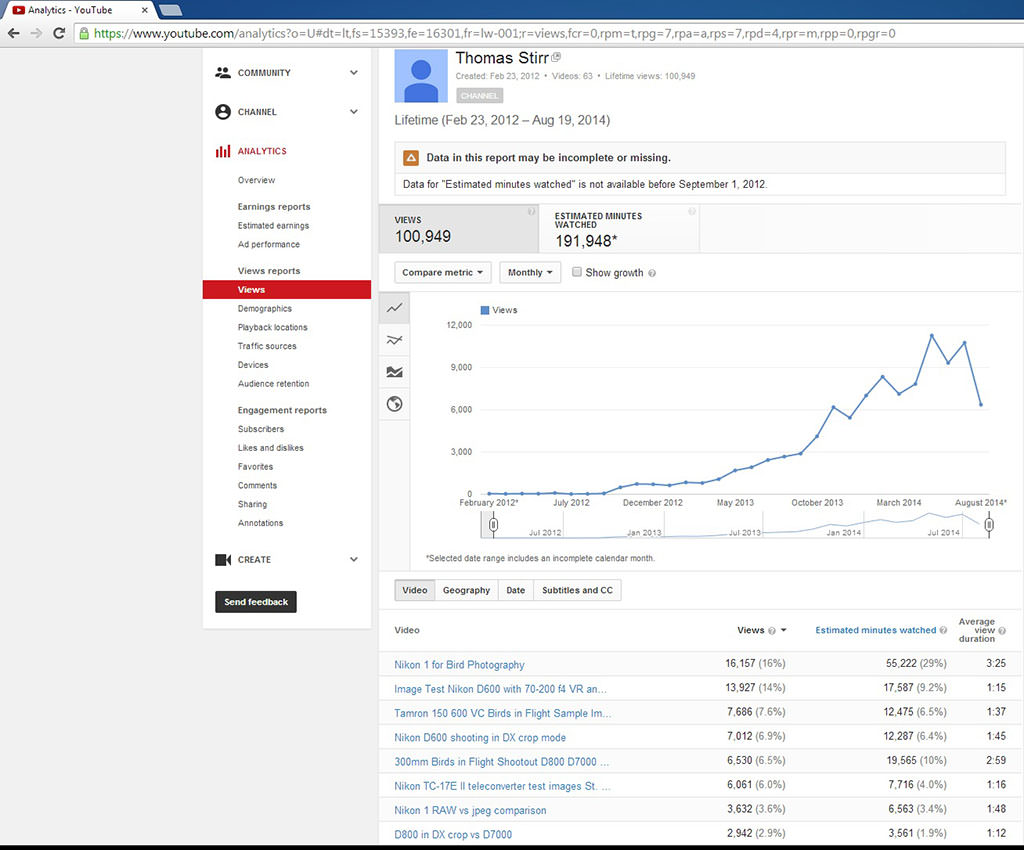Open Demographics report in sidebar
1024x850 pixels.
[x=265, y=309]
